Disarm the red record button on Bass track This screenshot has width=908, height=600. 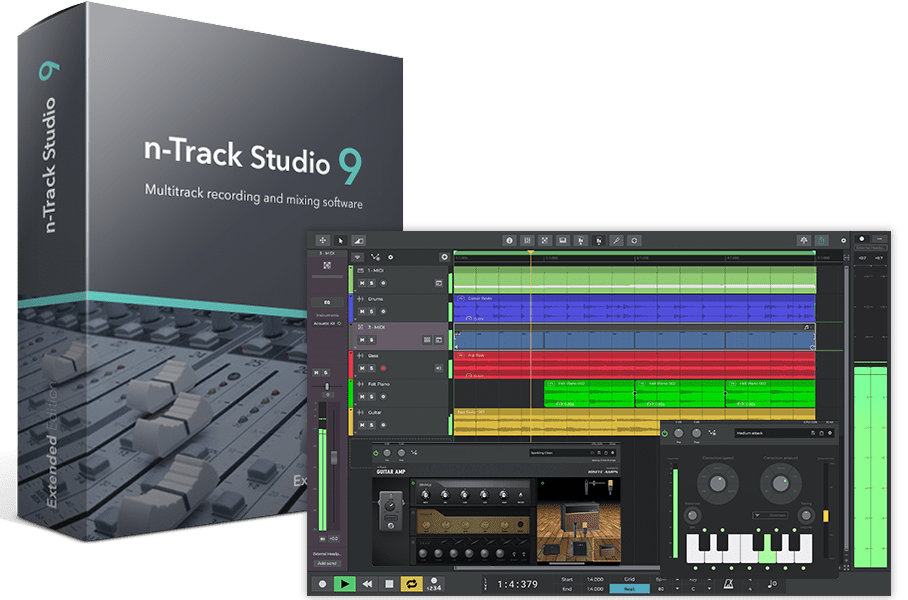(383, 368)
